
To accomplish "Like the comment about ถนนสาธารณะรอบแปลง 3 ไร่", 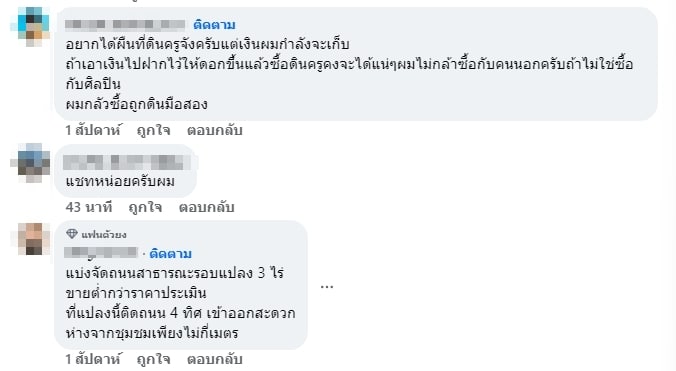I will pos(153,359).
